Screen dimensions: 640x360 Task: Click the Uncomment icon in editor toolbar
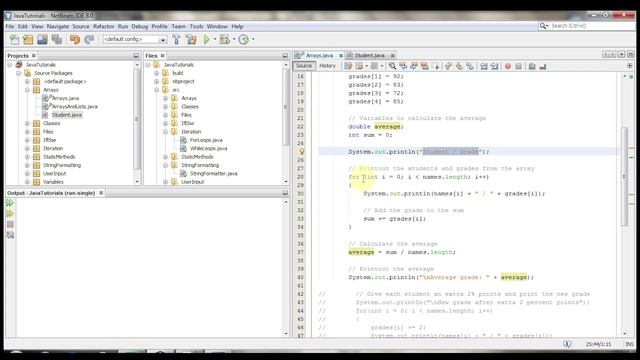pos(542,66)
